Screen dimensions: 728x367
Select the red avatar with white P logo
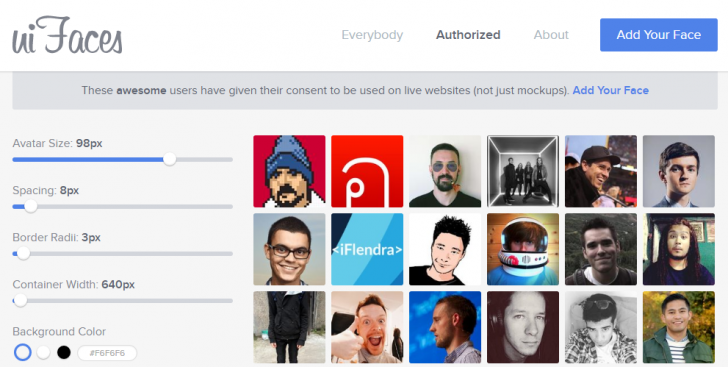pyautogui.click(x=367, y=171)
